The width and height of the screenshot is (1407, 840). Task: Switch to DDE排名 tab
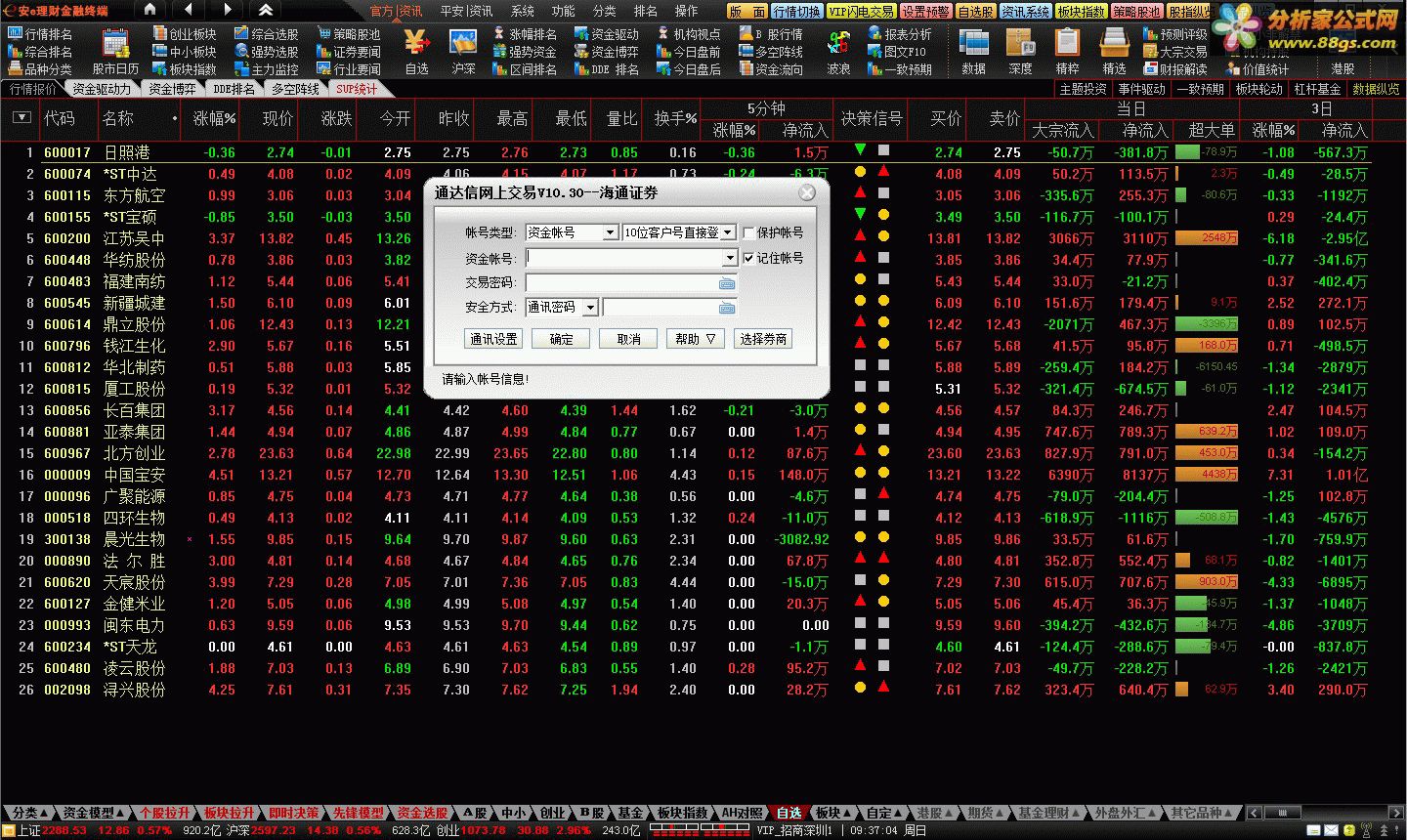click(x=234, y=89)
